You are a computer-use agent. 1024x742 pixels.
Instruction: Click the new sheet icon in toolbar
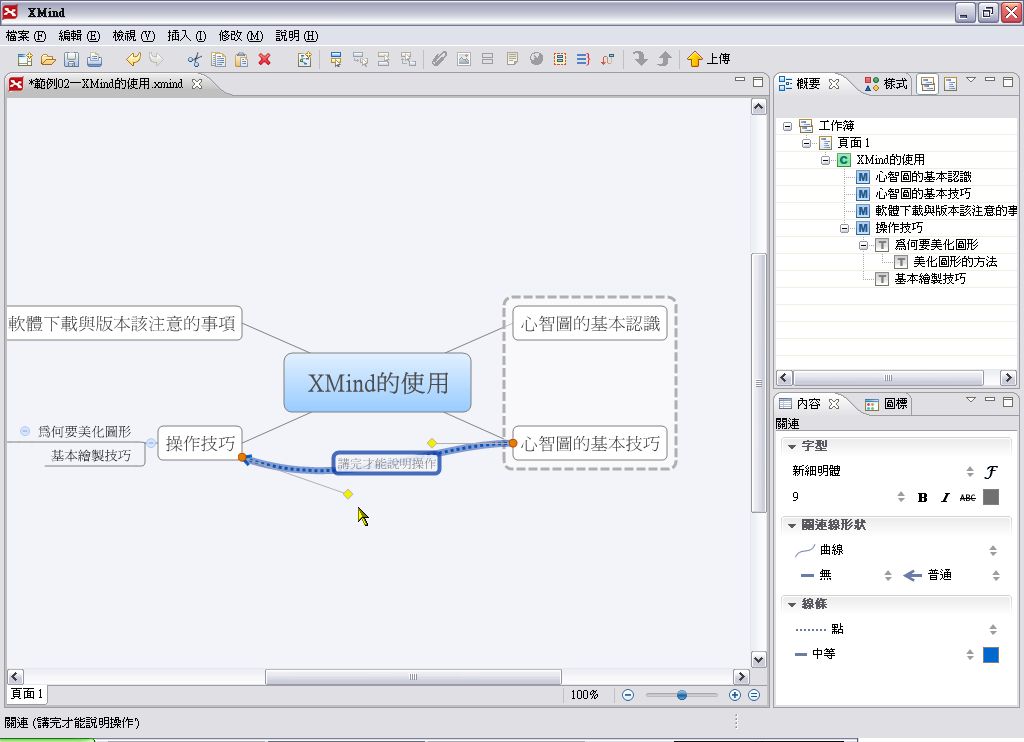[304, 59]
